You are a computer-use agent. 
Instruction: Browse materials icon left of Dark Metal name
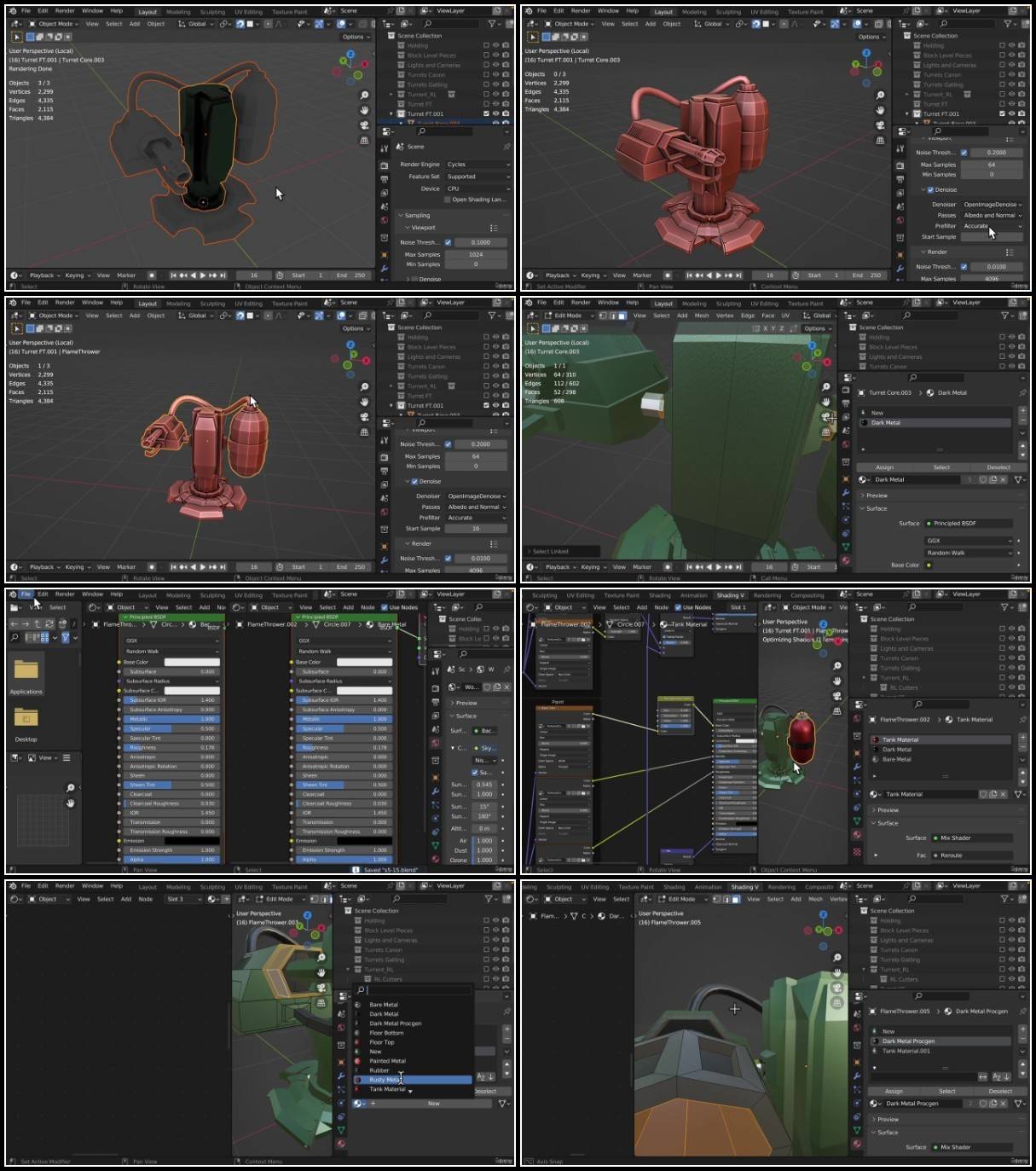pyautogui.click(x=864, y=479)
